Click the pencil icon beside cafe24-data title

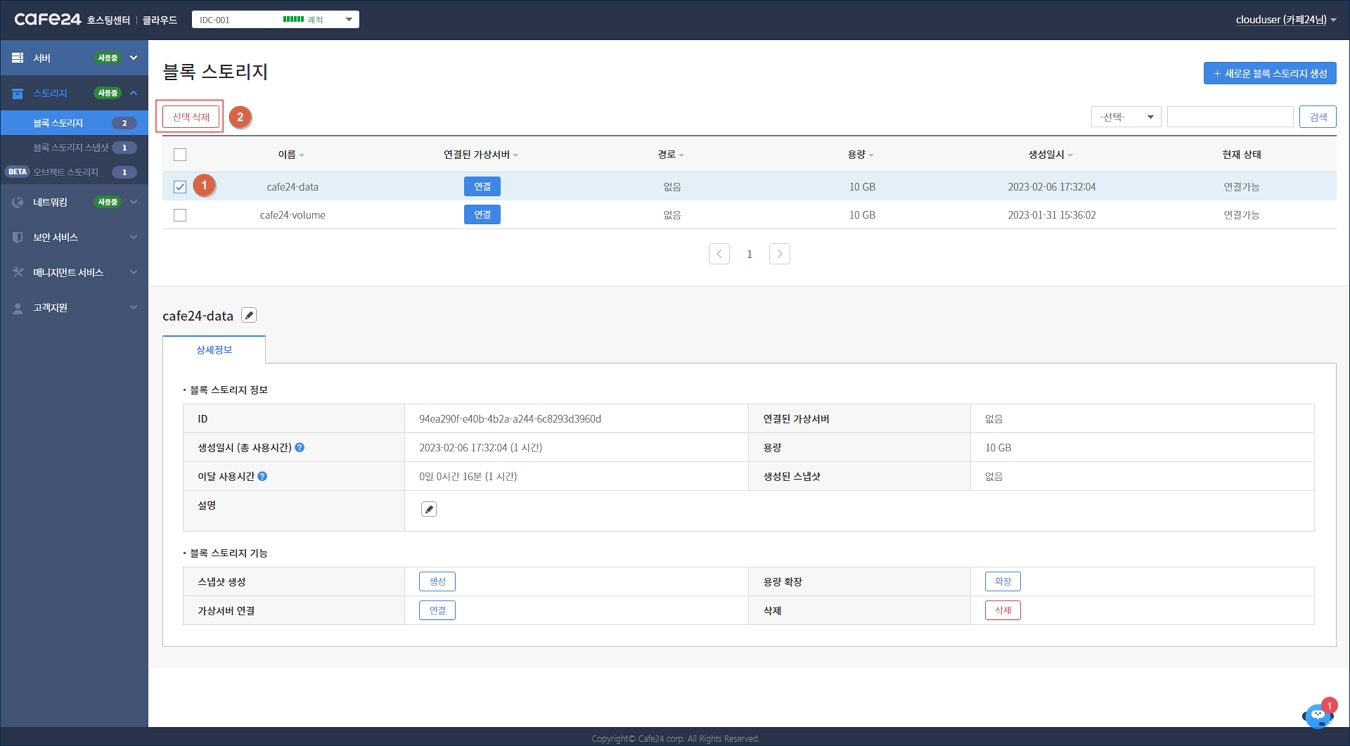[249, 315]
